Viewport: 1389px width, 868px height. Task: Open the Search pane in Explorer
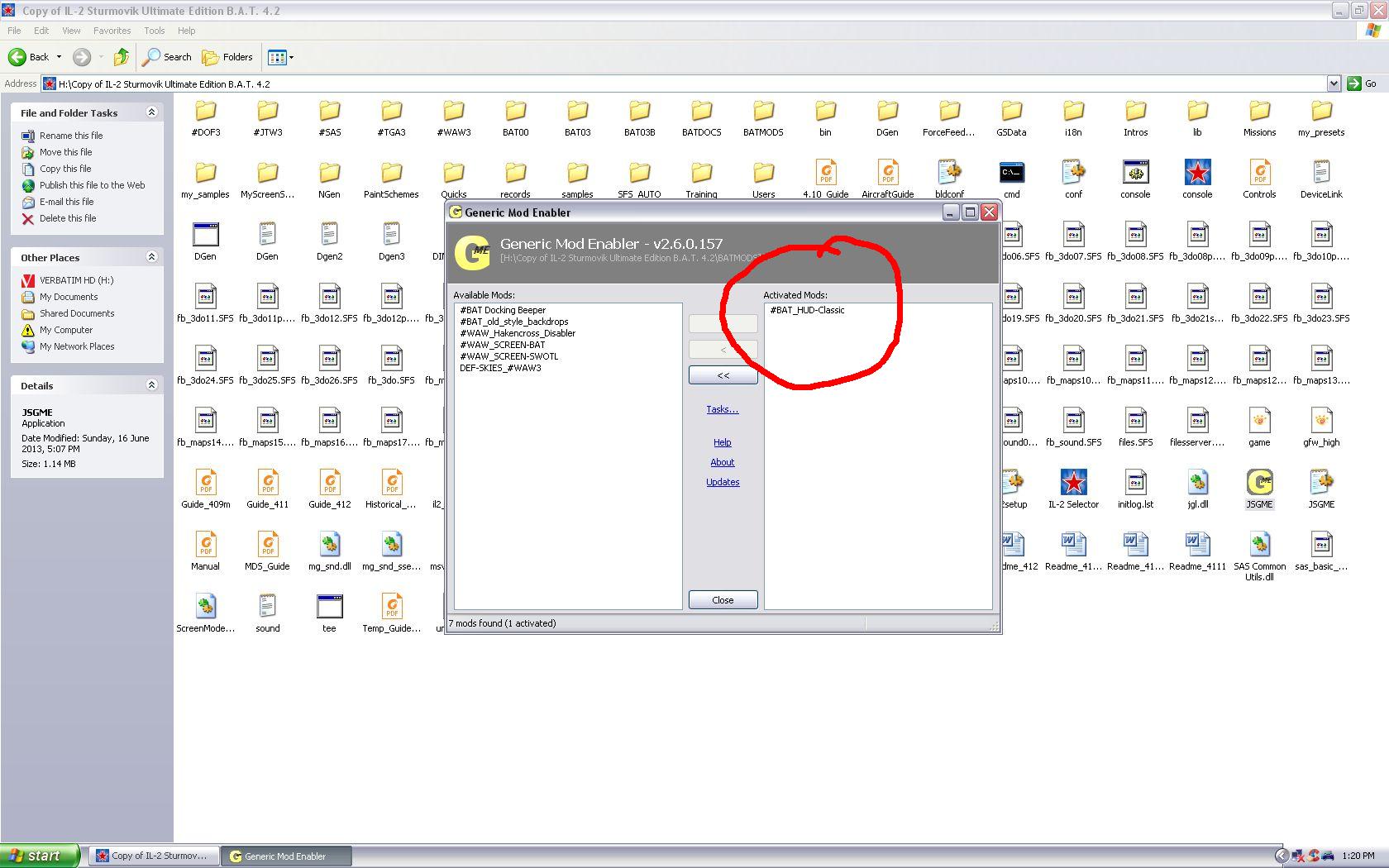(167, 57)
